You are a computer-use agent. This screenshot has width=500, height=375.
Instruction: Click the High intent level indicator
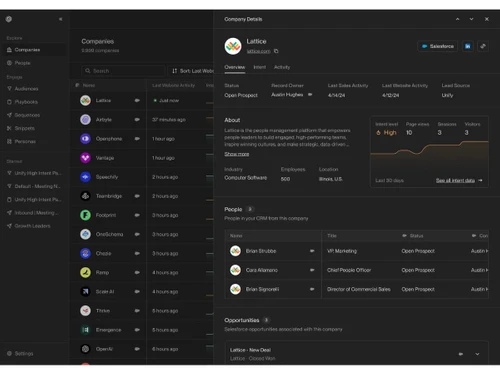(386, 133)
